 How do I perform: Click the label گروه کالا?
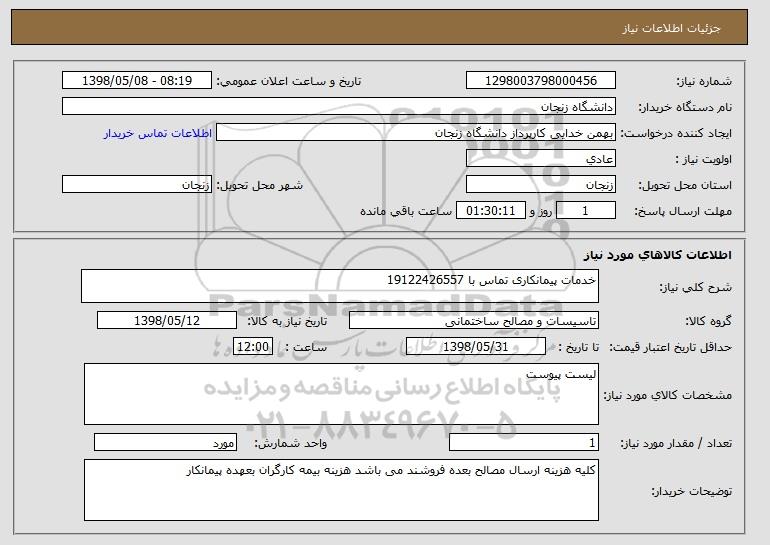(x=708, y=321)
